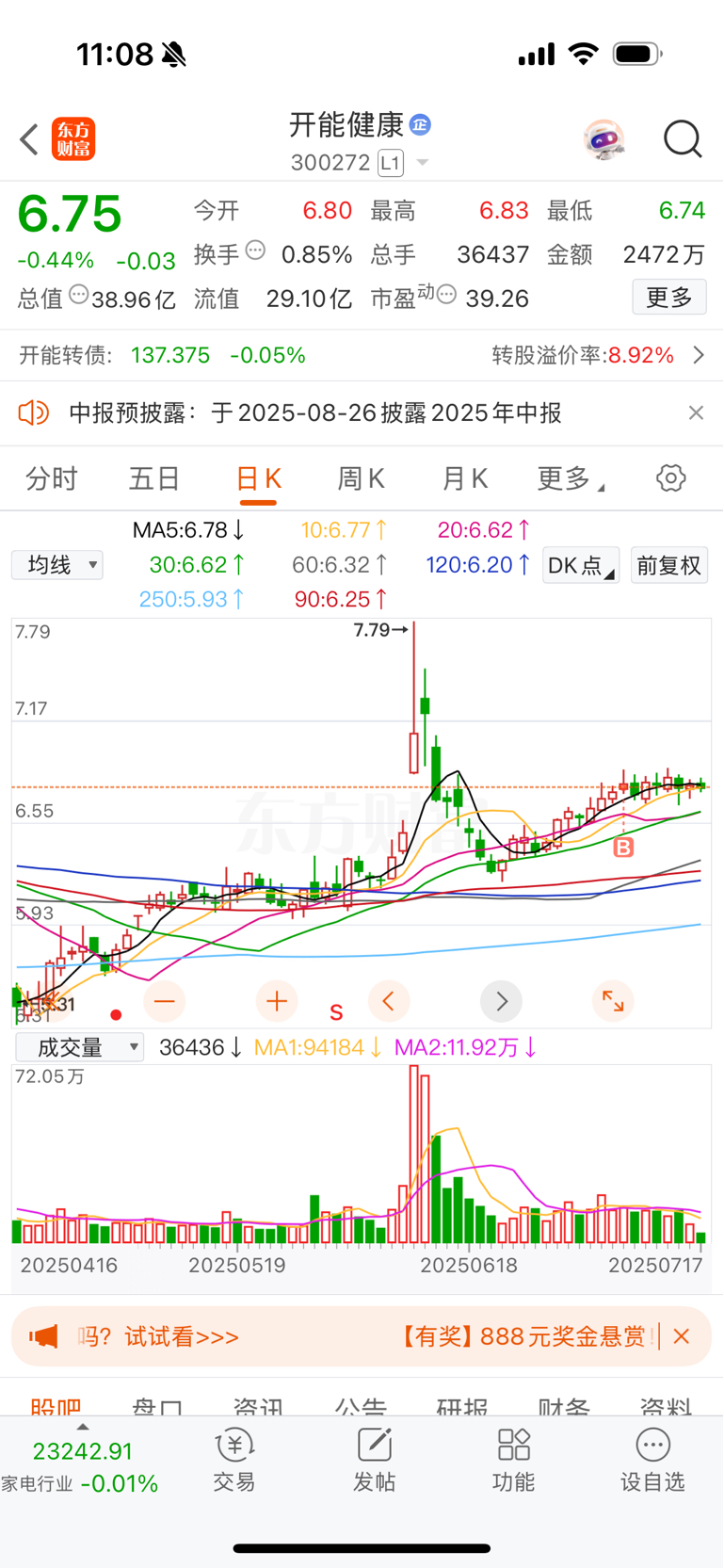Viewport: 724px width, 1568px height.
Task: Open 发帖 post icon
Action: [374, 1461]
